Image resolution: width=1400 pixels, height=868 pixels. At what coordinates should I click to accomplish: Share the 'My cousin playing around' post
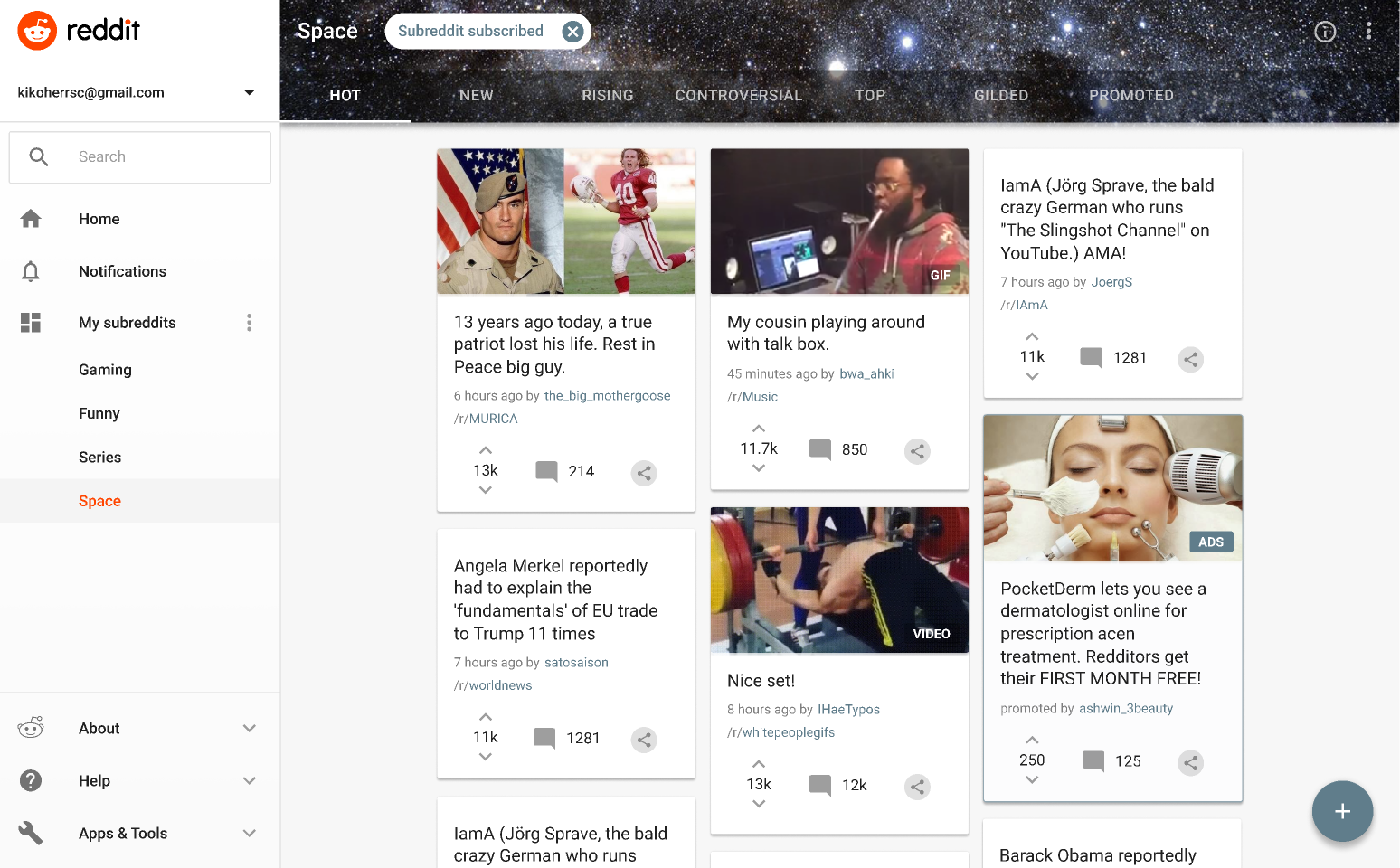tap(917, 451)
